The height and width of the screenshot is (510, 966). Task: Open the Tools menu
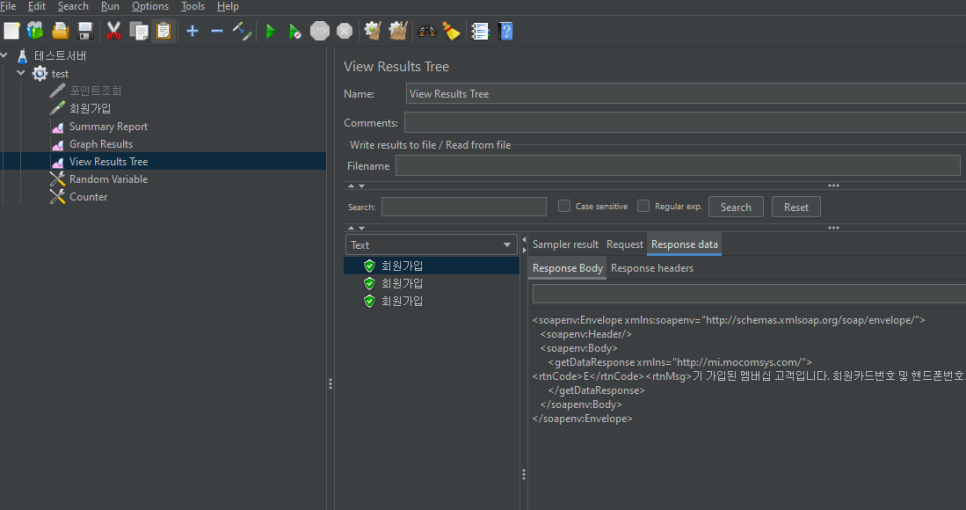pos(193,6)
